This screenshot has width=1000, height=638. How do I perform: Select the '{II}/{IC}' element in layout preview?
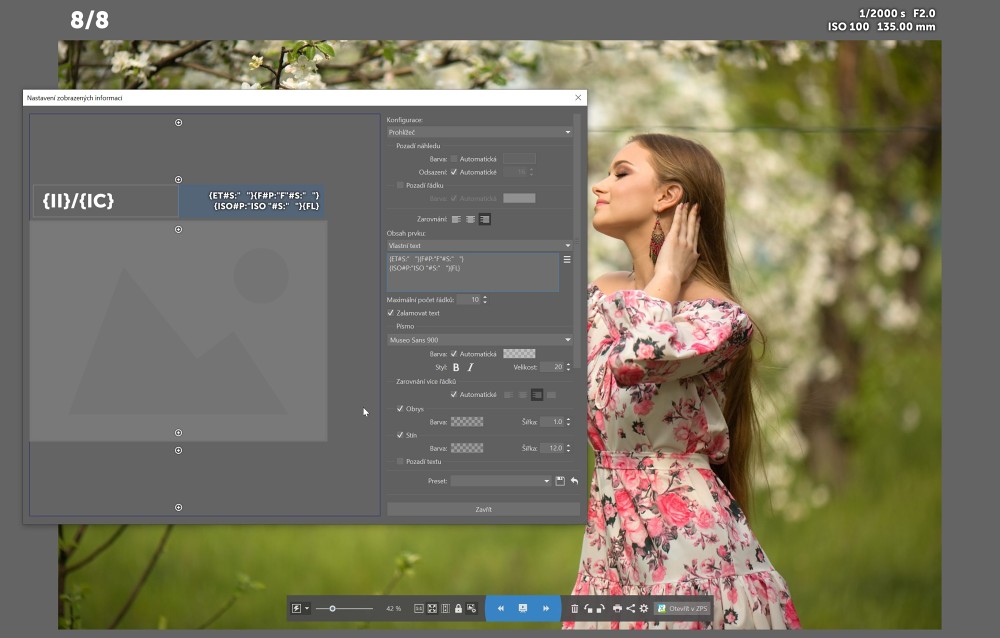(x=105, y=201)
